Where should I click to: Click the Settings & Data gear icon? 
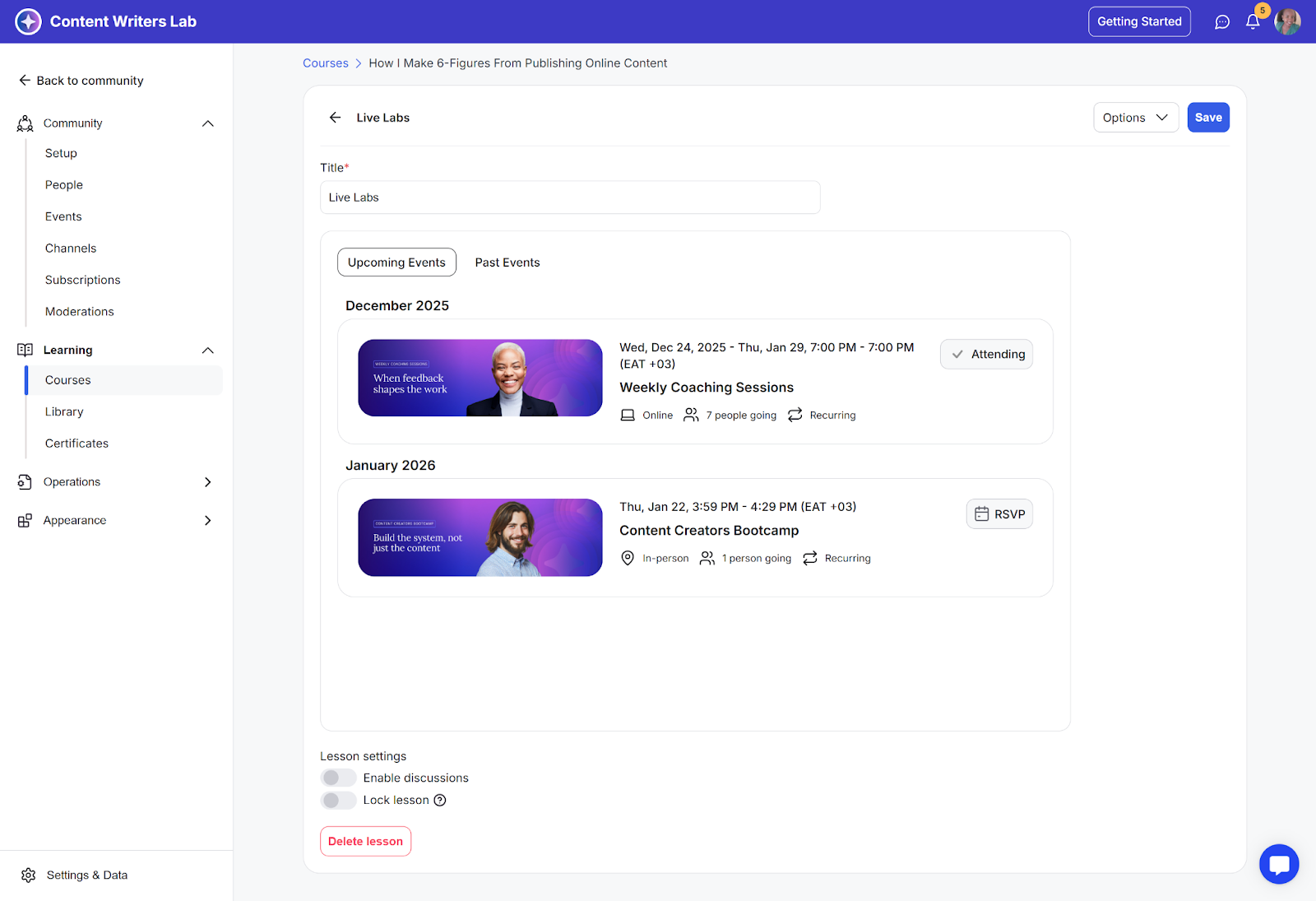pos(29,875)
